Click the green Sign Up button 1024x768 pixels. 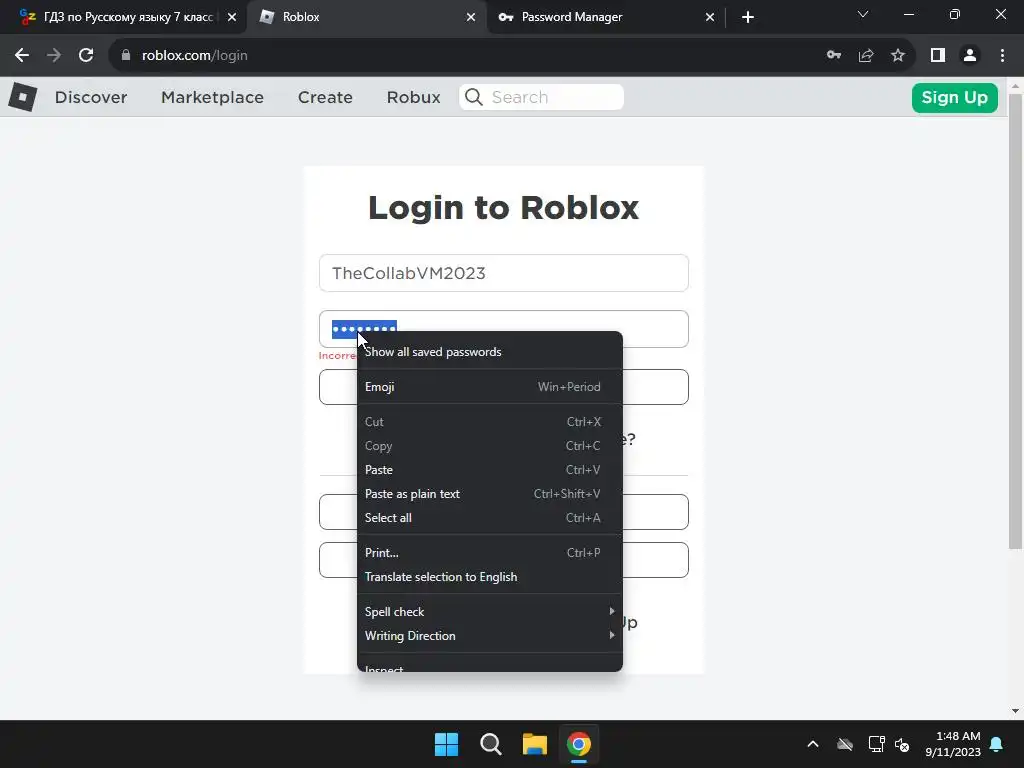pos(955,97)
